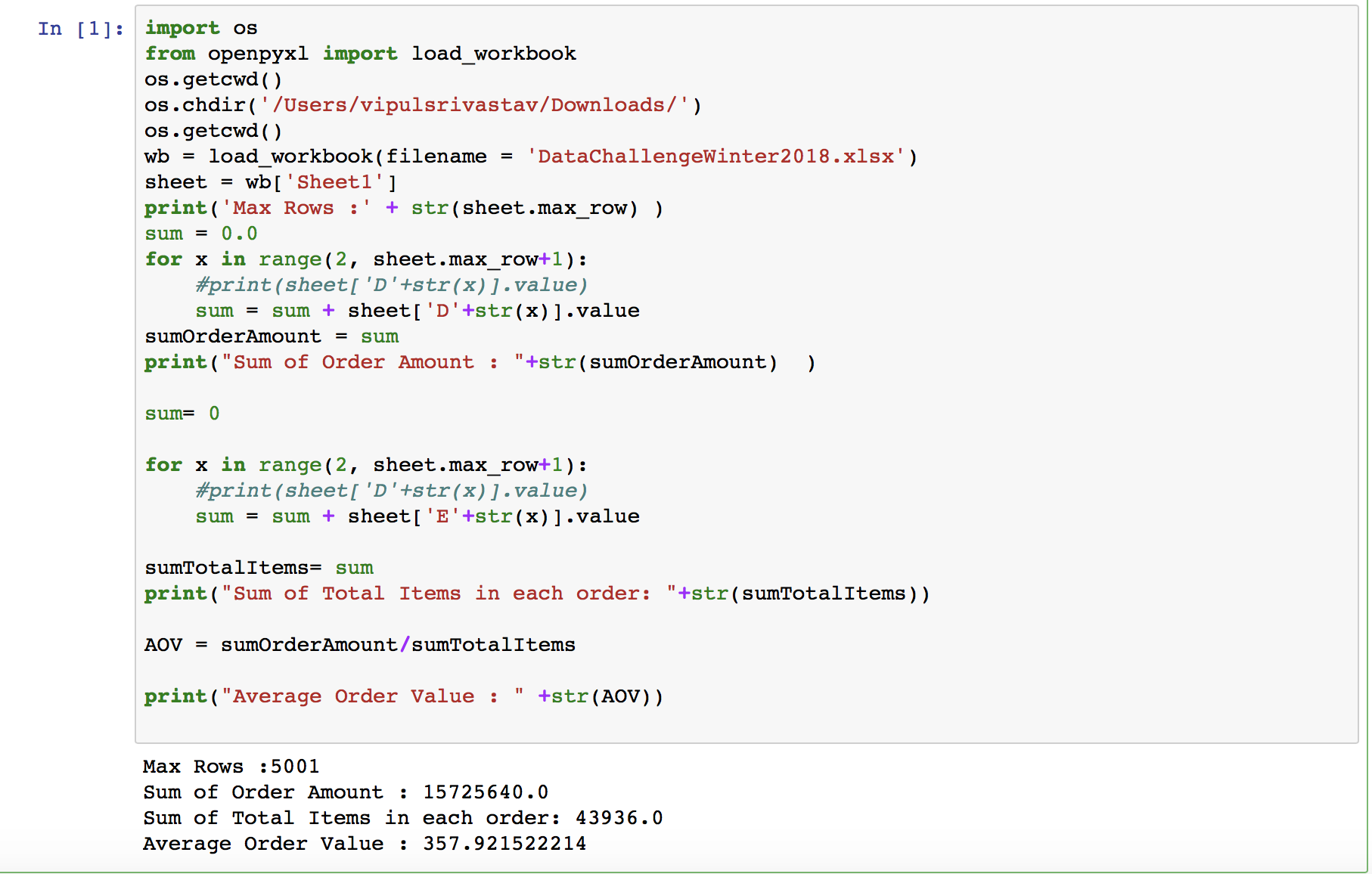Click the print "Sum of Order Amount" line

480,362
